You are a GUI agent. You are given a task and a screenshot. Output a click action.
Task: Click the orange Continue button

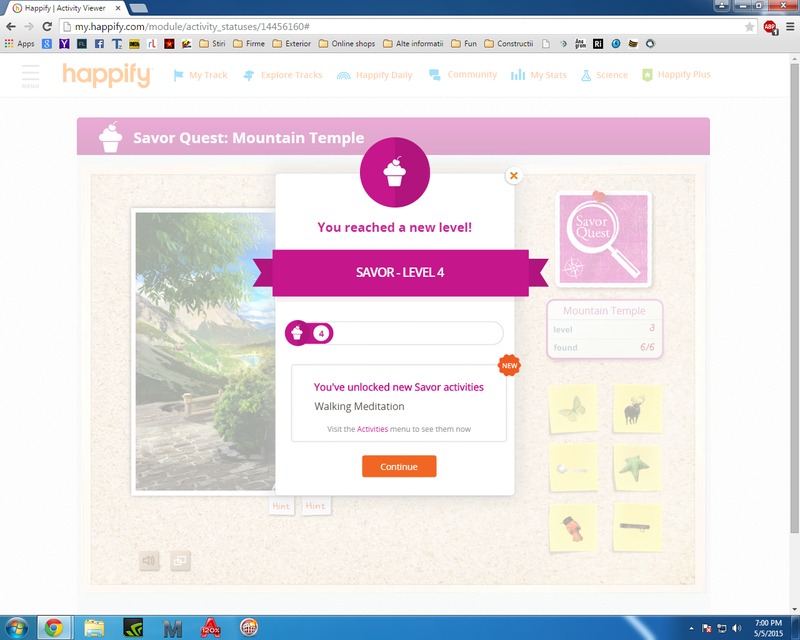pyautogui.click(x=399, y=466)
